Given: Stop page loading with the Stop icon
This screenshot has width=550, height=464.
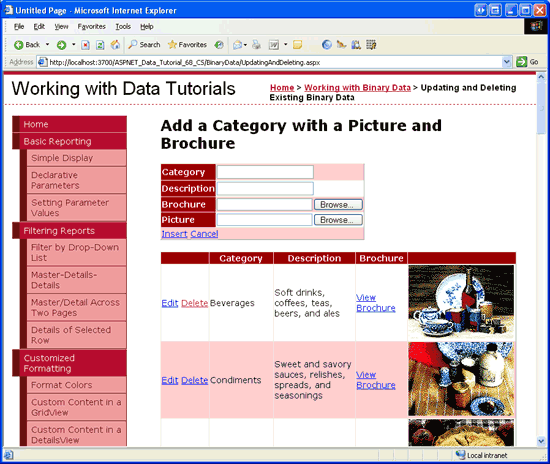Looking at the screenshot, I should pos(85,45).
